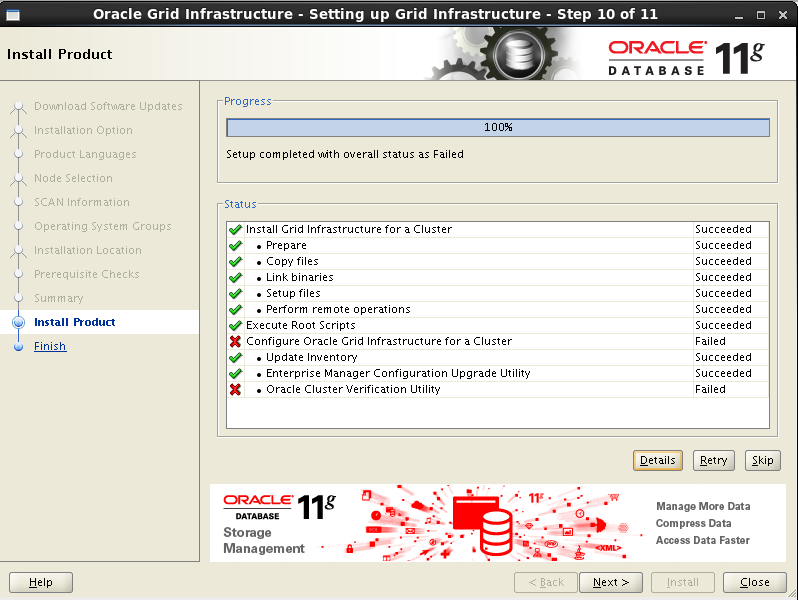Select Installation Location step

pos(88,250)
